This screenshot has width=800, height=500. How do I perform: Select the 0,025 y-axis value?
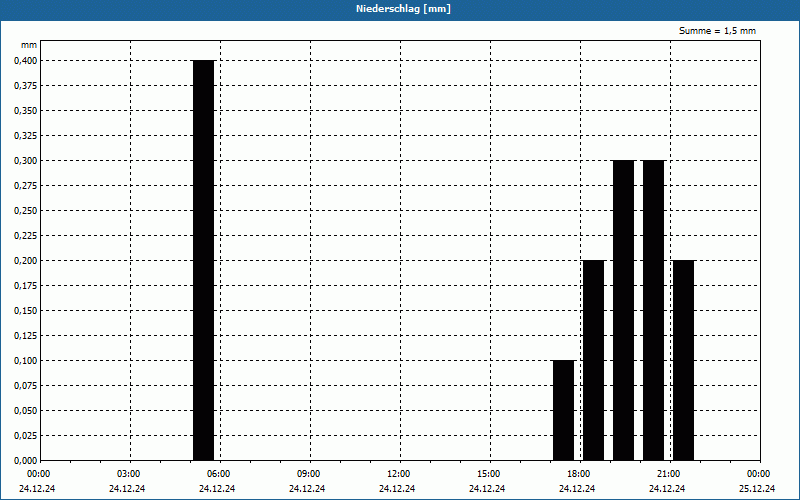[26, 436]
